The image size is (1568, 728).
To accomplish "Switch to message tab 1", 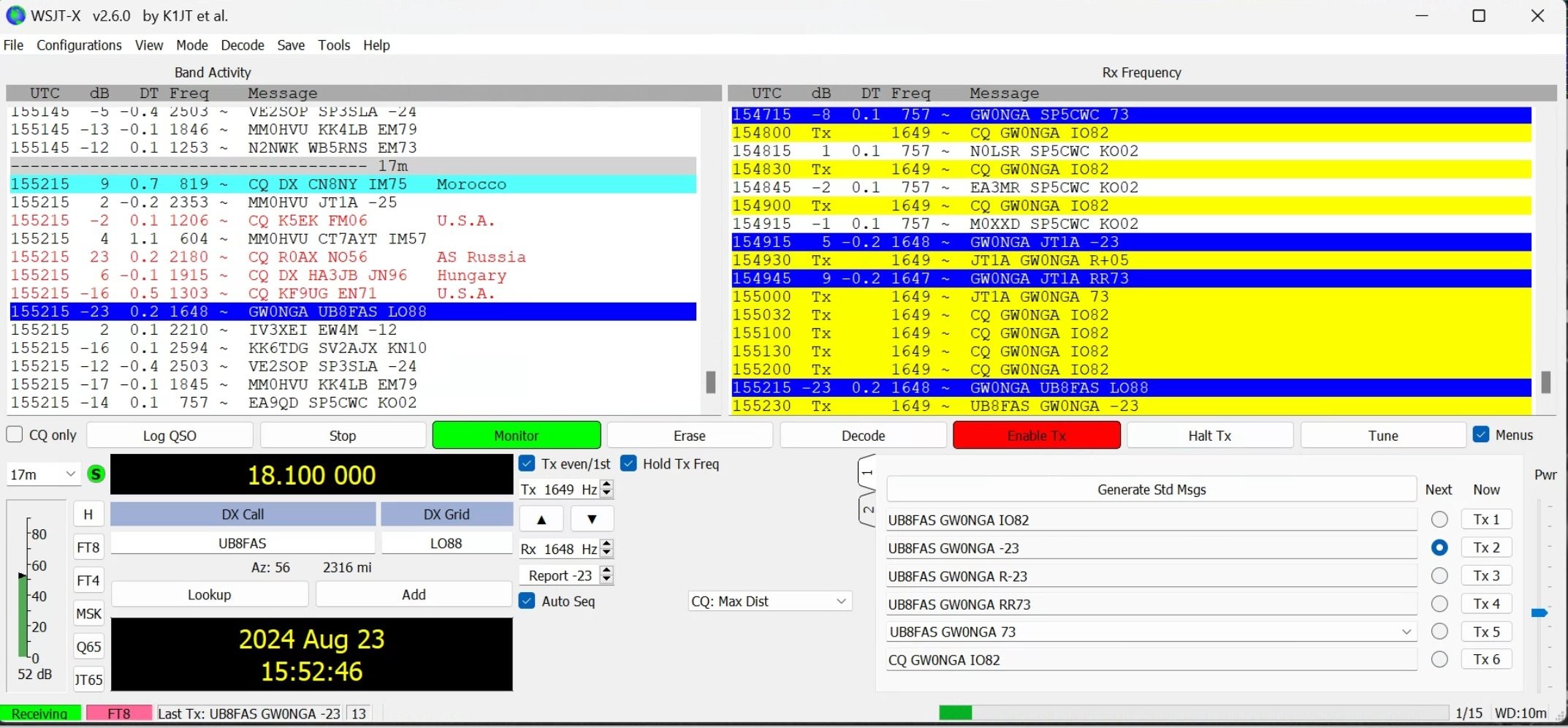I will (x=867, y=473).
